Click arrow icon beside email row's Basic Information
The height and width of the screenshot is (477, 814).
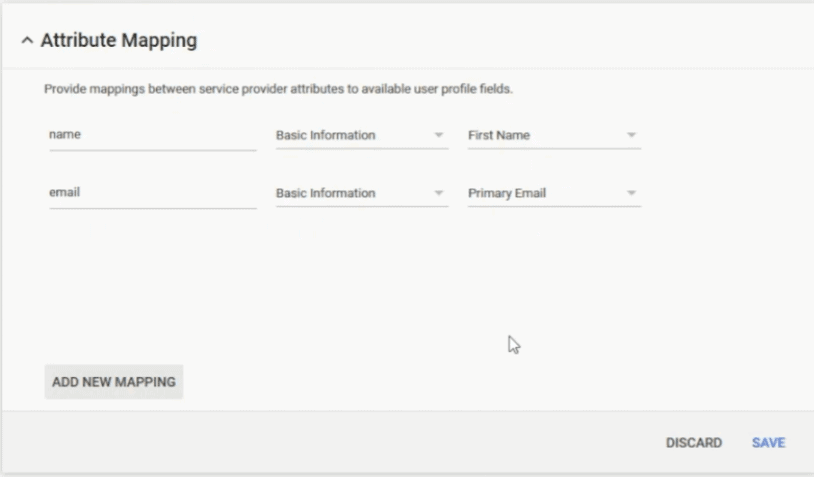pyautogui.click(x=439, y=193)
